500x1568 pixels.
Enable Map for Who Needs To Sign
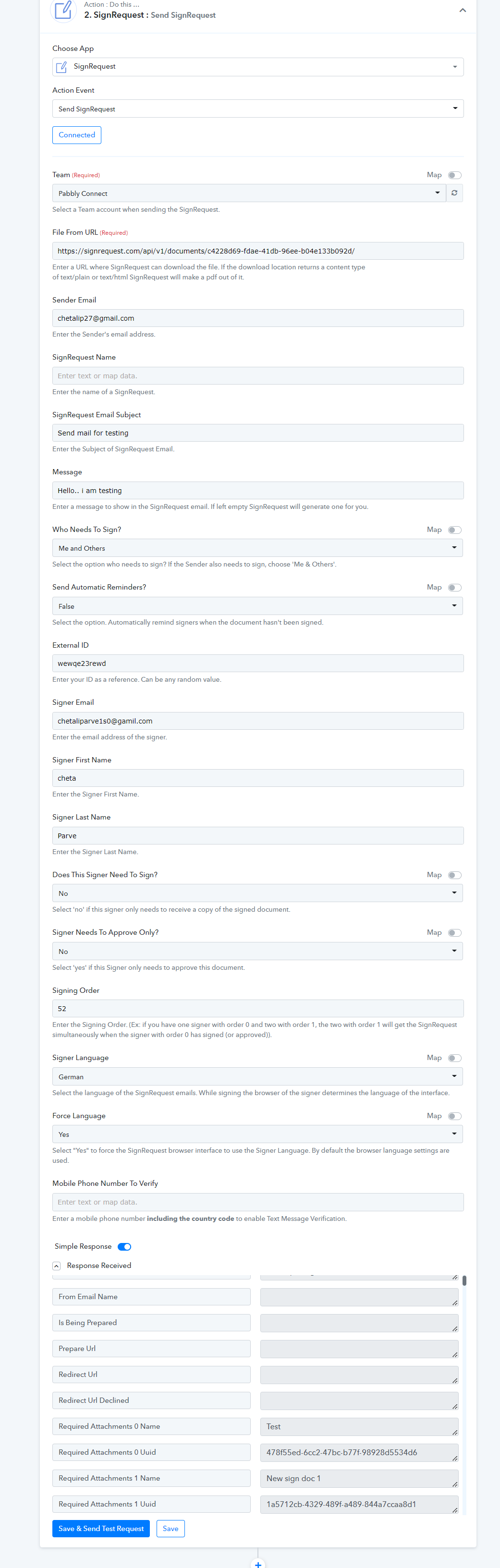454,530
